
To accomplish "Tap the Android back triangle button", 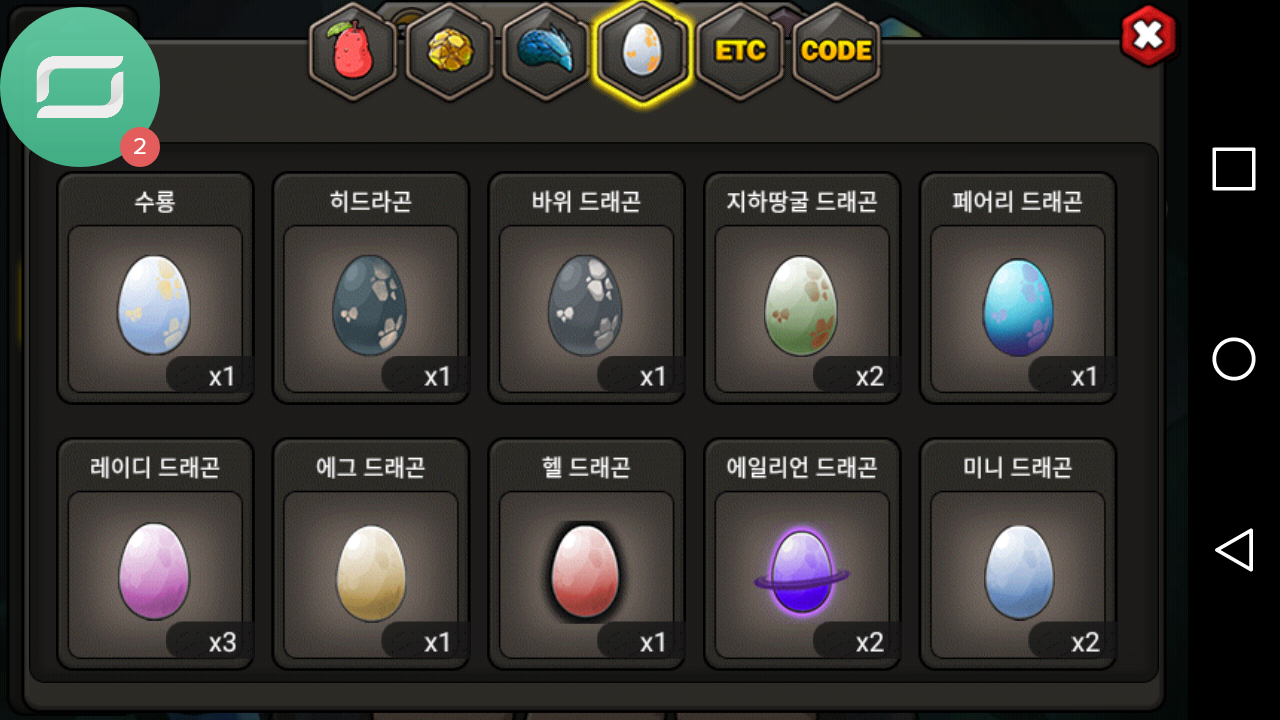I will tap(1234, 550).
